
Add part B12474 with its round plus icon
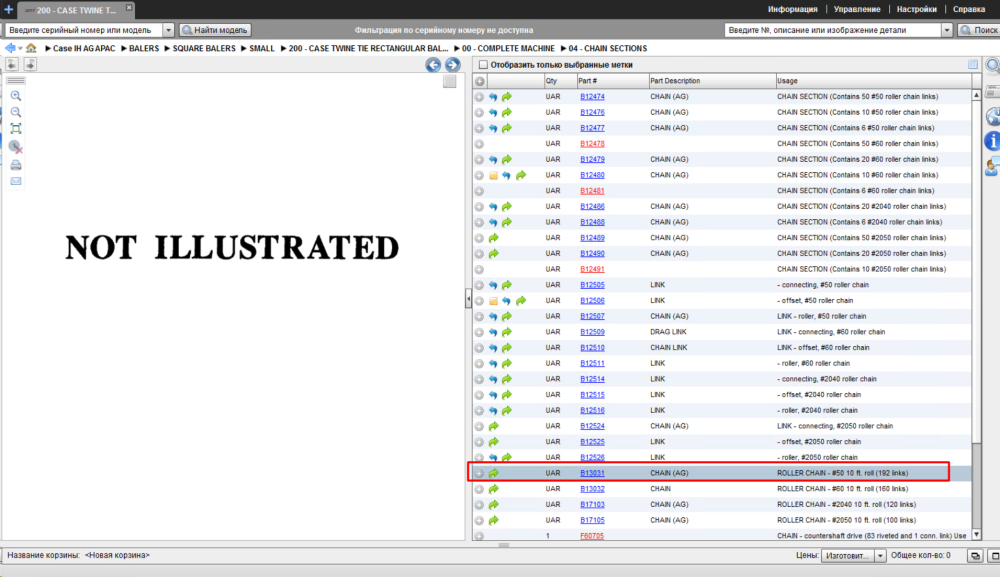click(x=479, y=97)
